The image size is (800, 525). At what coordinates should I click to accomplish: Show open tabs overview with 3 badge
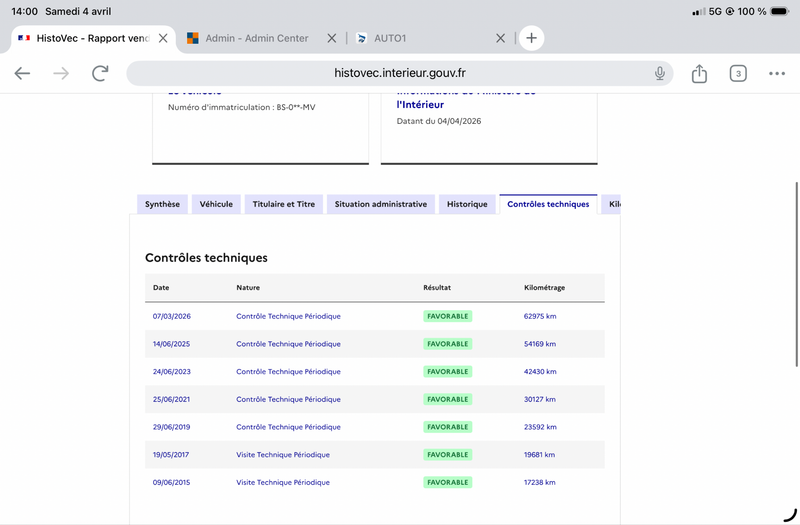point(738,73)
